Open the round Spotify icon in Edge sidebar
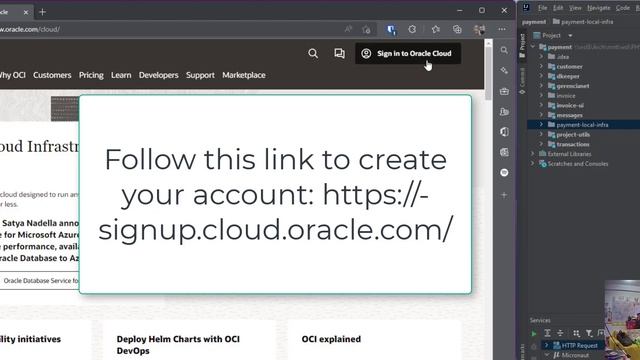 point(504,173)
